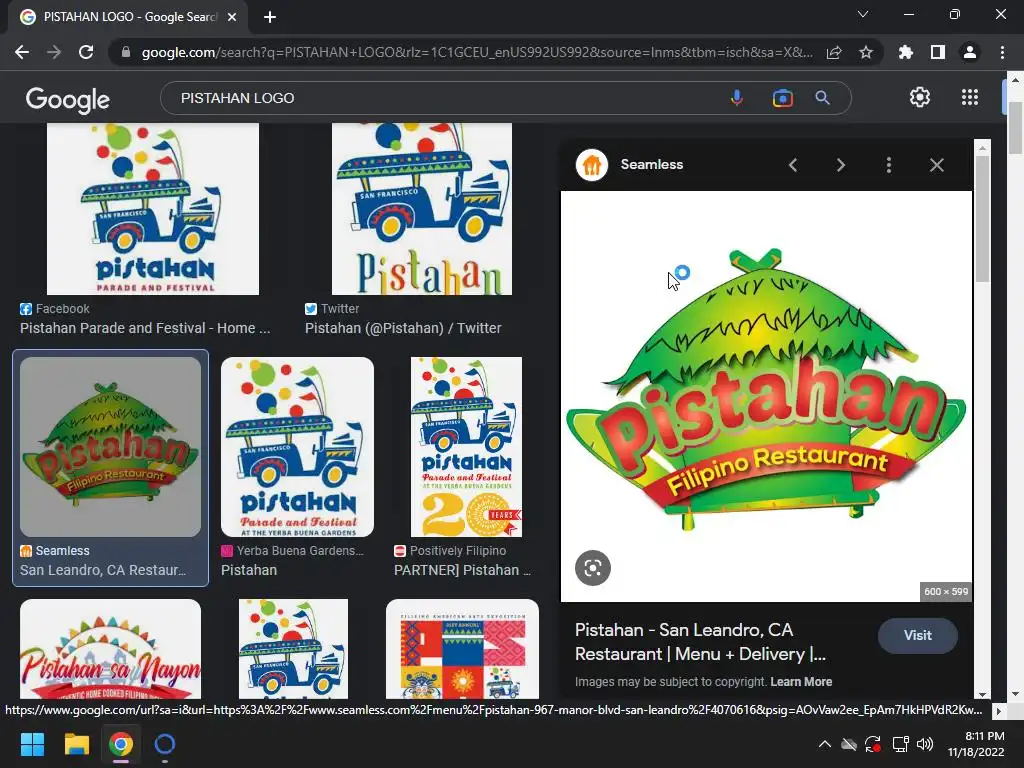Viewport: 1024px width, 768px height.
Task: Click San Leandro, CA Restaur... caption
Action: (x=103, y=570)
